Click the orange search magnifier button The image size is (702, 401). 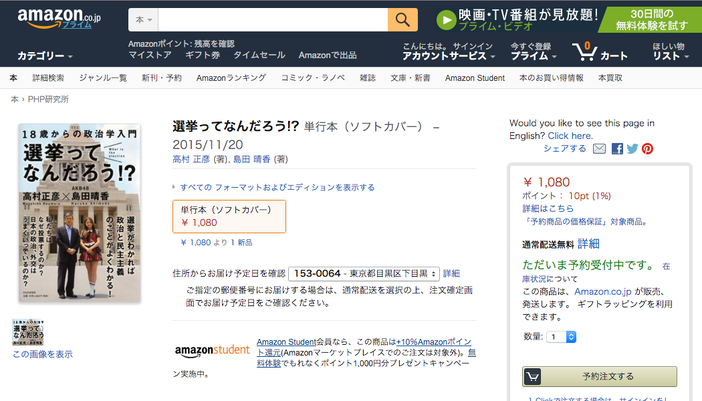[x=402, y=20]
